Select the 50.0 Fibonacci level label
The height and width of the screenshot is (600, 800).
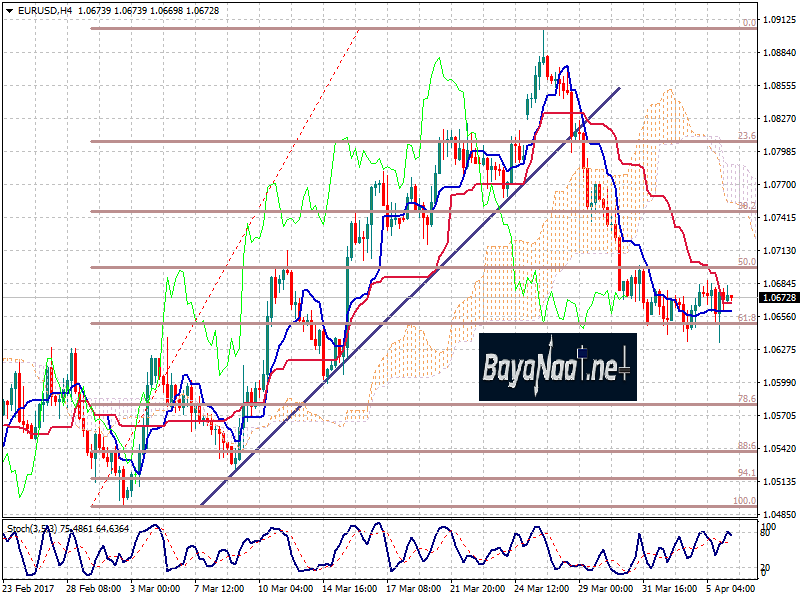point(746,262)
